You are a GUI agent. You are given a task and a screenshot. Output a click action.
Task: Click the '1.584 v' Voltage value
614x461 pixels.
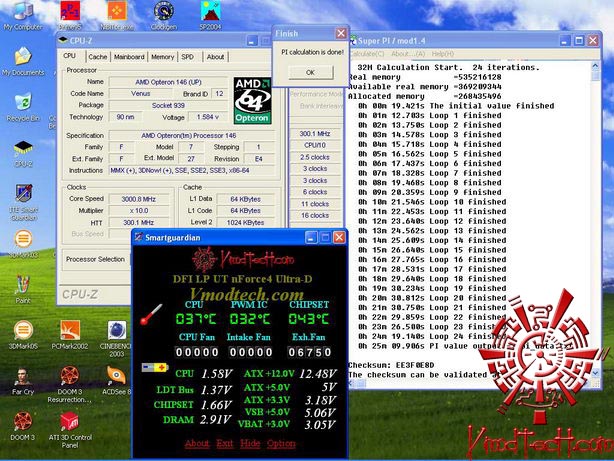[x=208, y=117]
